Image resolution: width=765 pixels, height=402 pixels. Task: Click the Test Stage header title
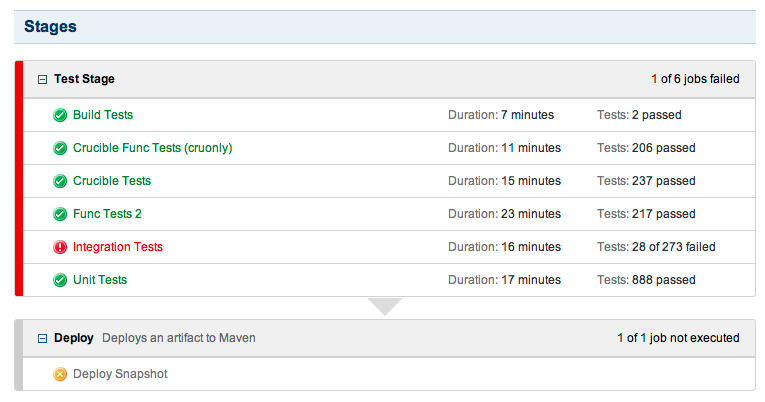pyautogui.click(x=84, y=78)
